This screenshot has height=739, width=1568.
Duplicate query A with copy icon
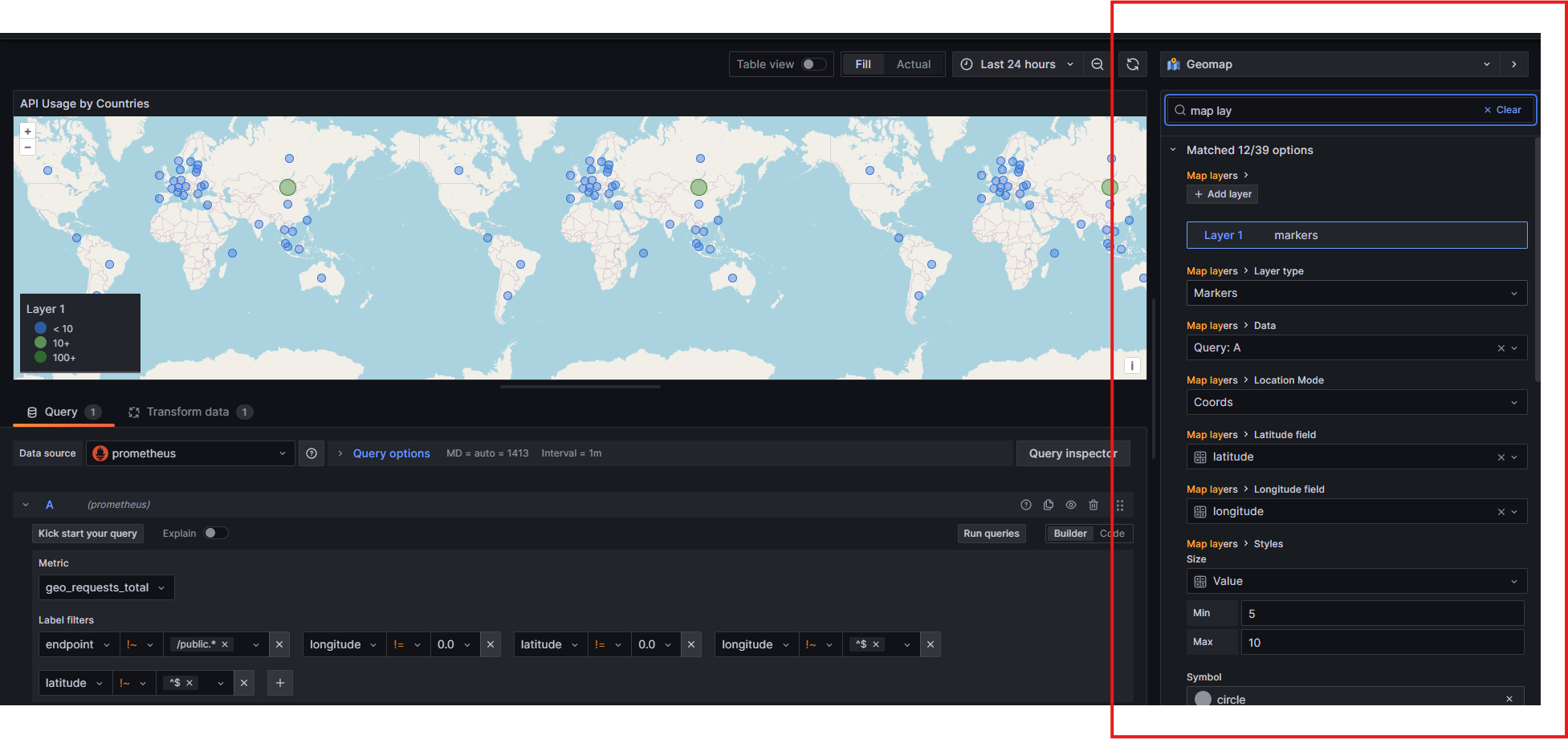(x=1048, y=505)
